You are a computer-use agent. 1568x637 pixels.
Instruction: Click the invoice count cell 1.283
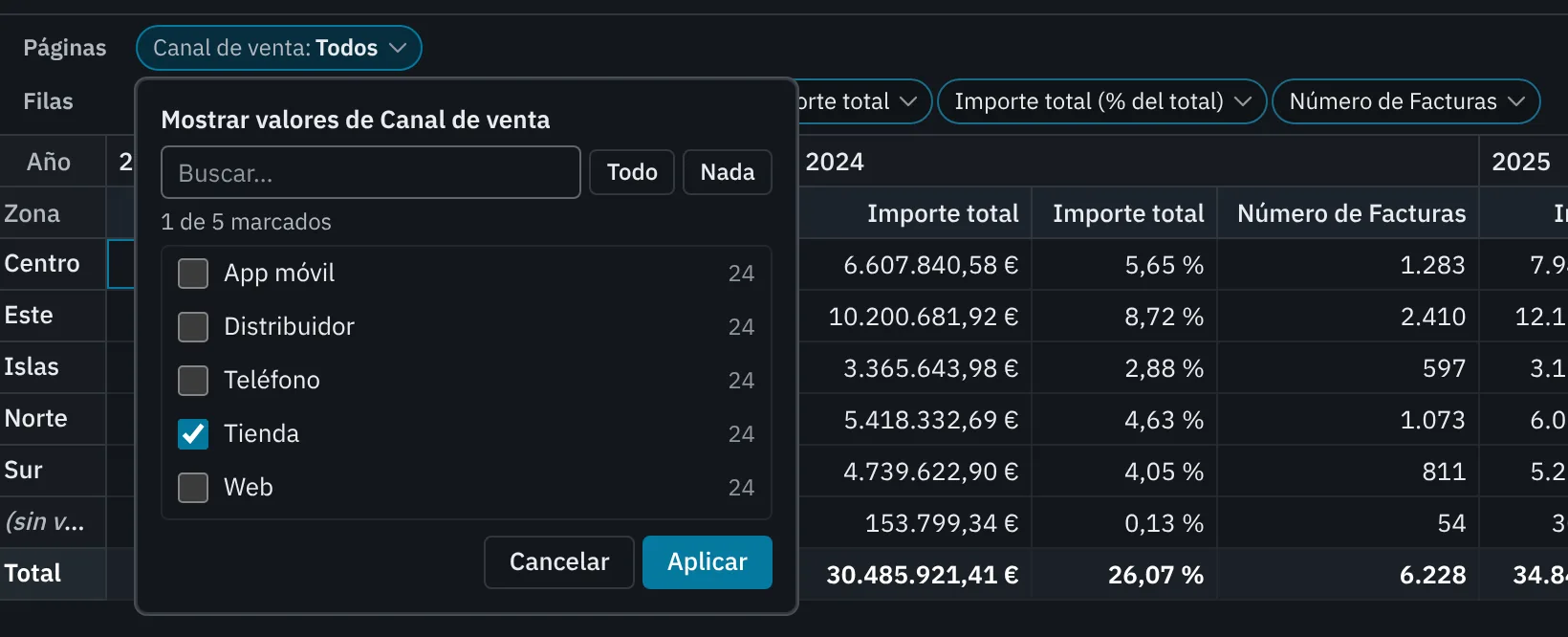pos(1348,265)
